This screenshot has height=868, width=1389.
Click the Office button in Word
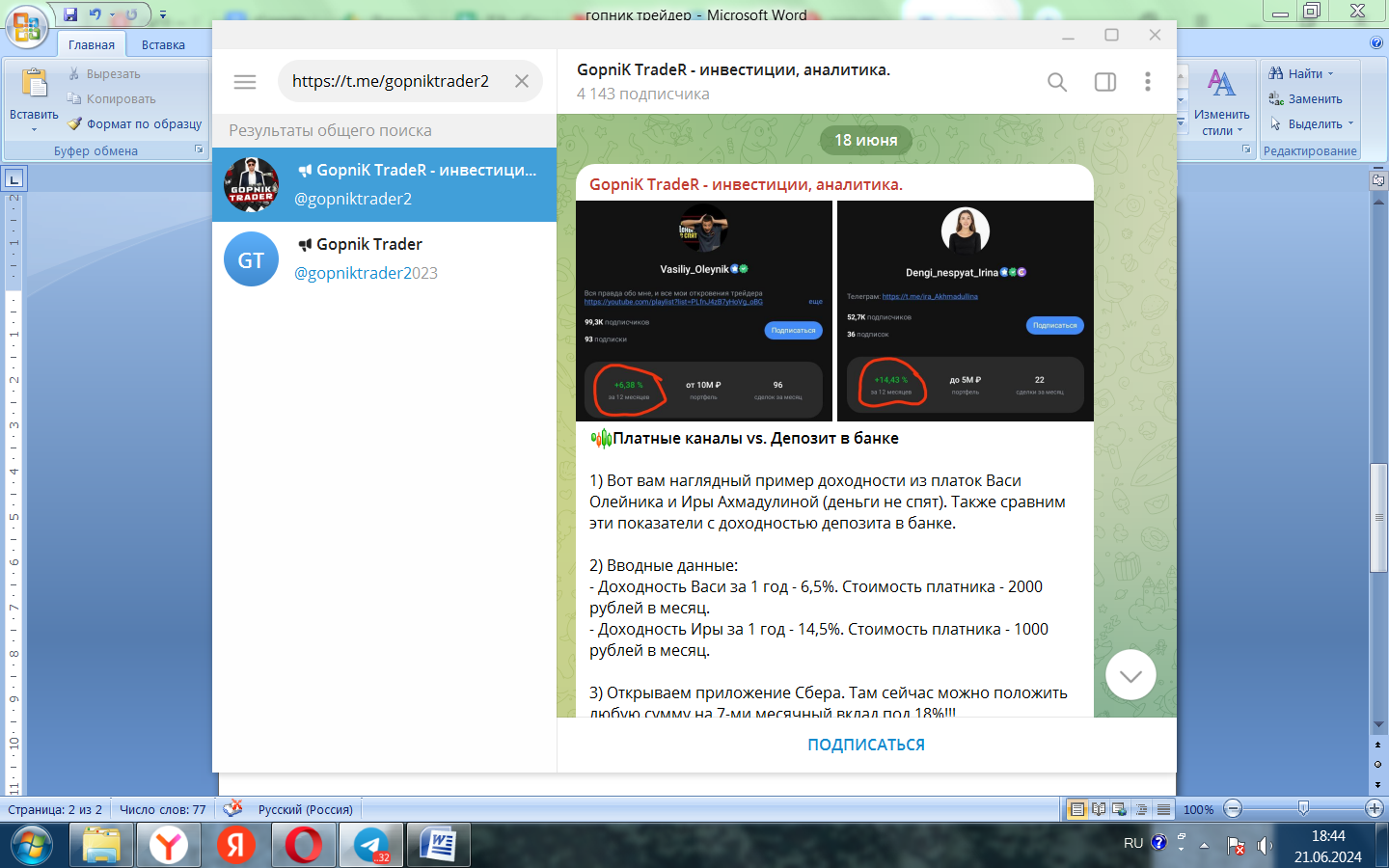coord(27,26)
